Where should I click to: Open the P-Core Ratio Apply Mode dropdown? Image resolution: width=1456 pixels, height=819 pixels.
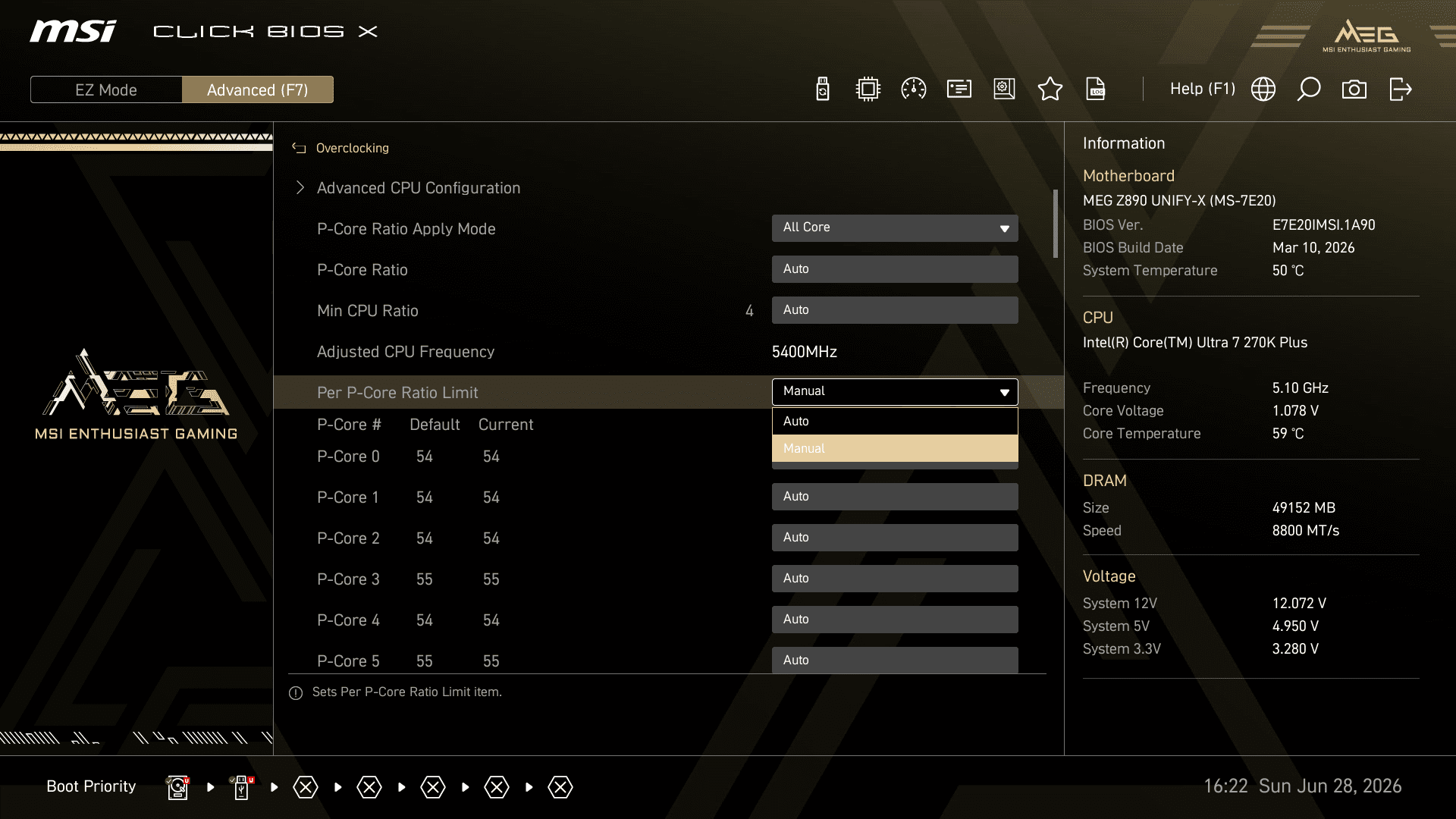click(895, 228)
